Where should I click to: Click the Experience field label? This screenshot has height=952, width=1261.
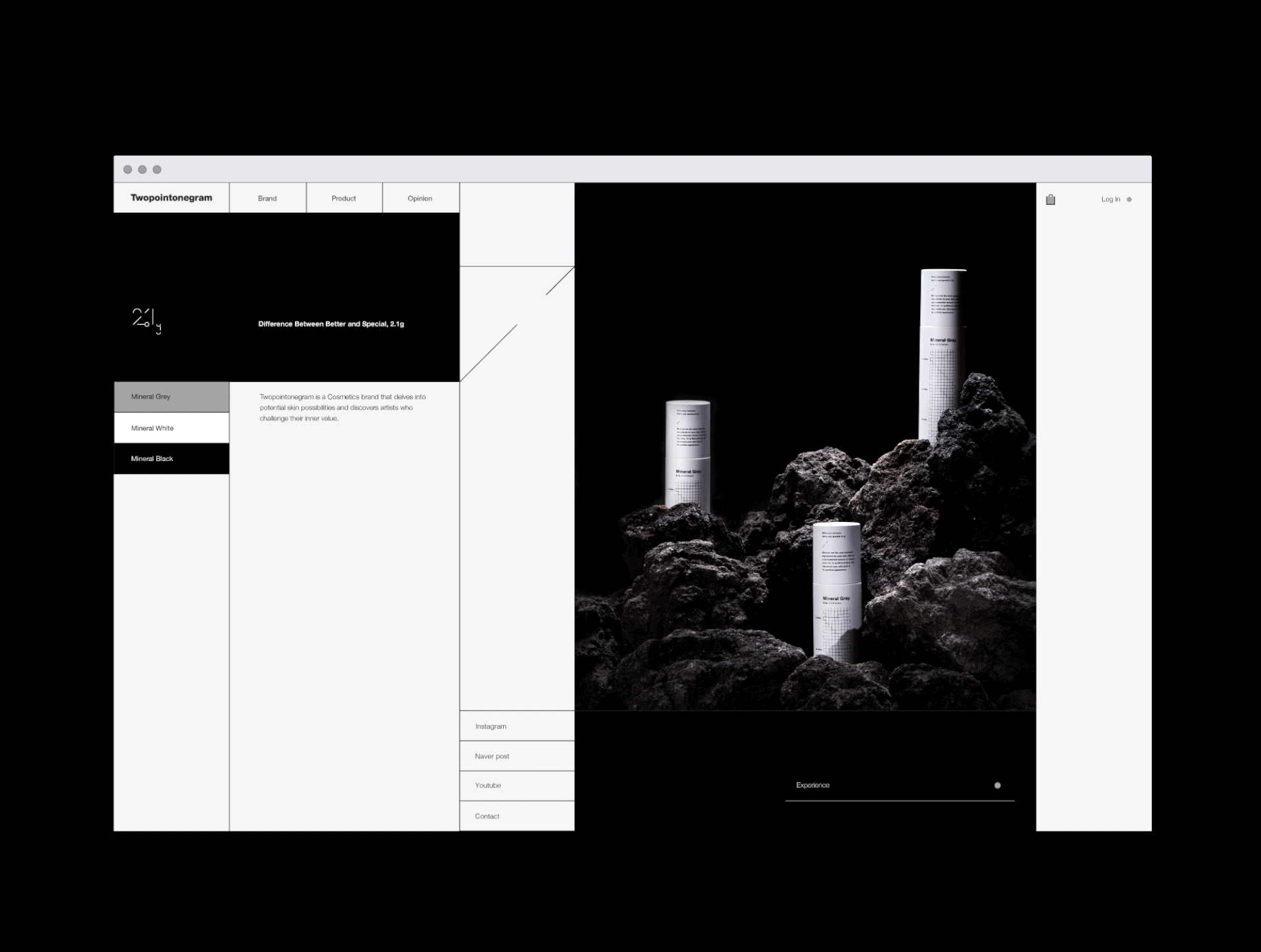(x=812, y=785)
